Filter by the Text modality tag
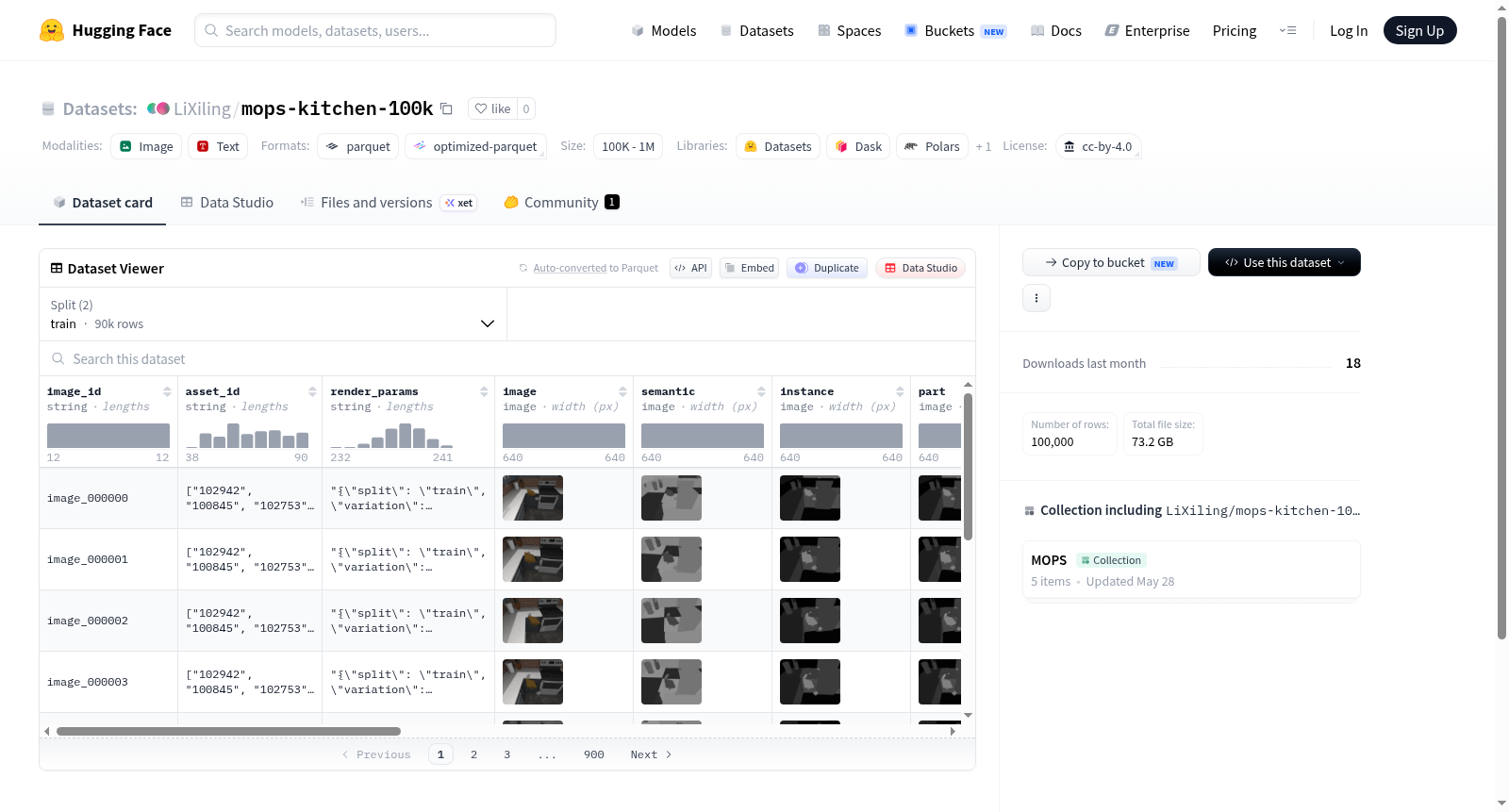This screenshot has width=1509, height=812. 218,146
